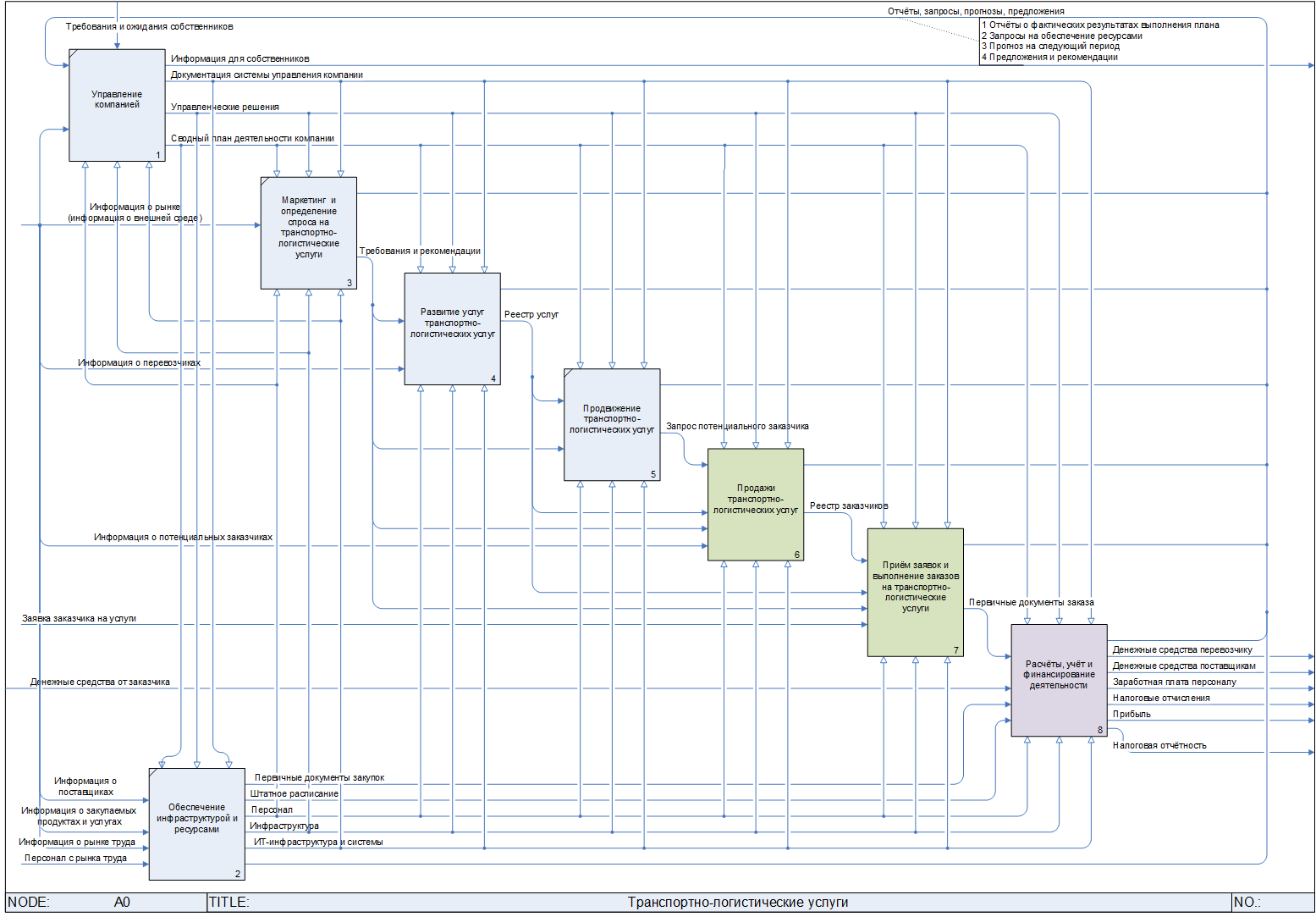Click the 'Расчёты, учёт и финансирование' block

(1059, 680)
